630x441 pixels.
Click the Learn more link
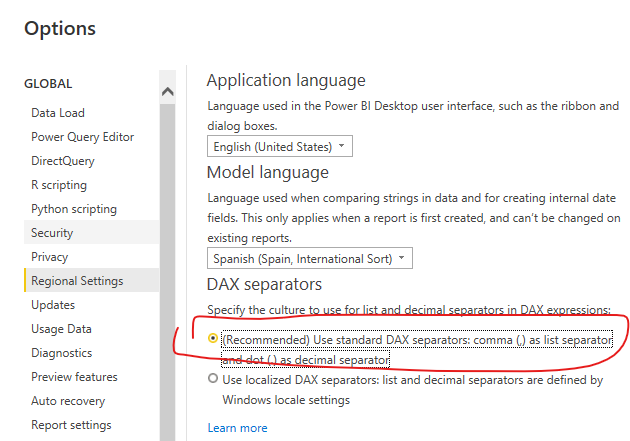(x=237, y=428)
